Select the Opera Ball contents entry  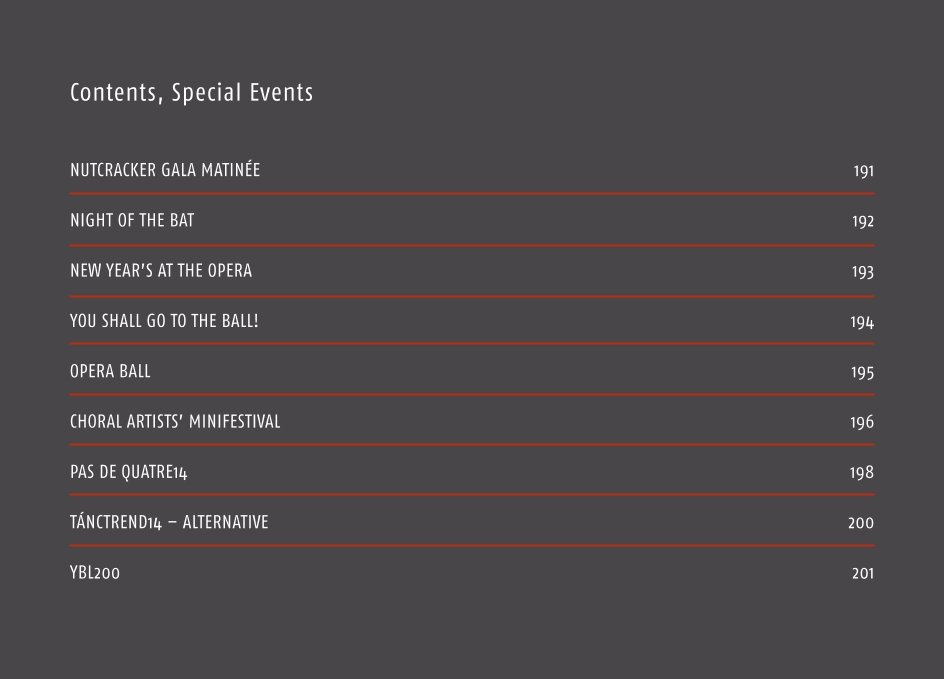click(110, 371)
